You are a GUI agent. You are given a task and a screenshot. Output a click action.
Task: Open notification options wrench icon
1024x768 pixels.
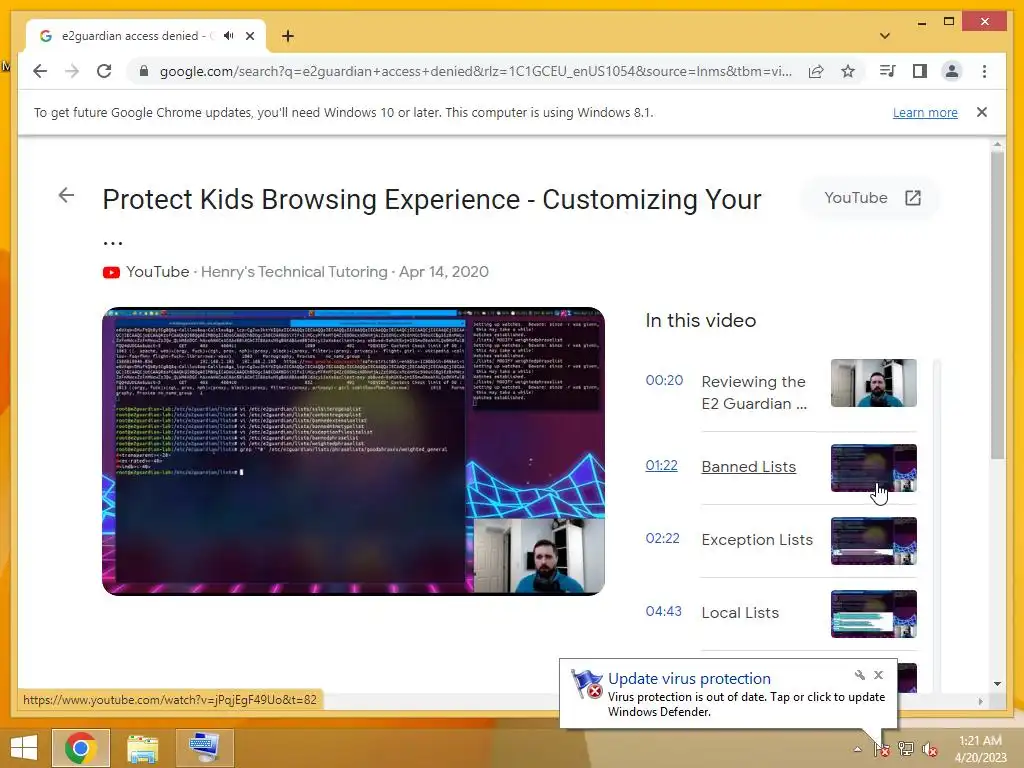859,675
